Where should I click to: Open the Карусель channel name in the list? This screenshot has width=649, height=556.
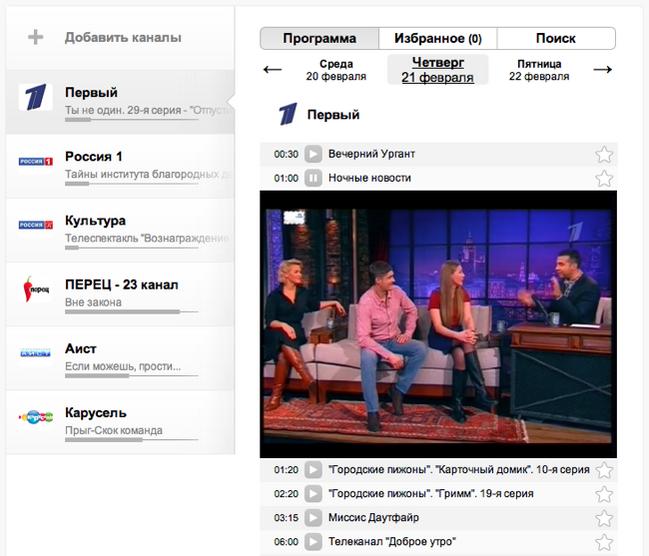[96, 413]
